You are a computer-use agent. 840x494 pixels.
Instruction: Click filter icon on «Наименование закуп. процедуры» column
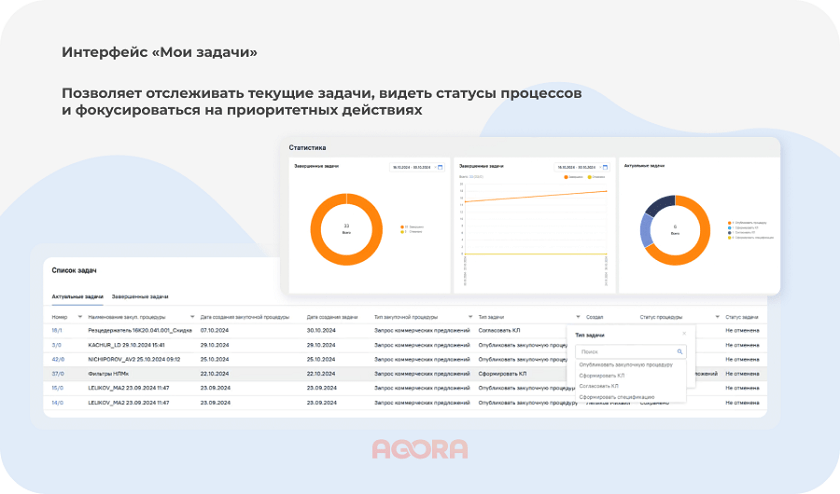pyautogui.click(x=192, y=315)
